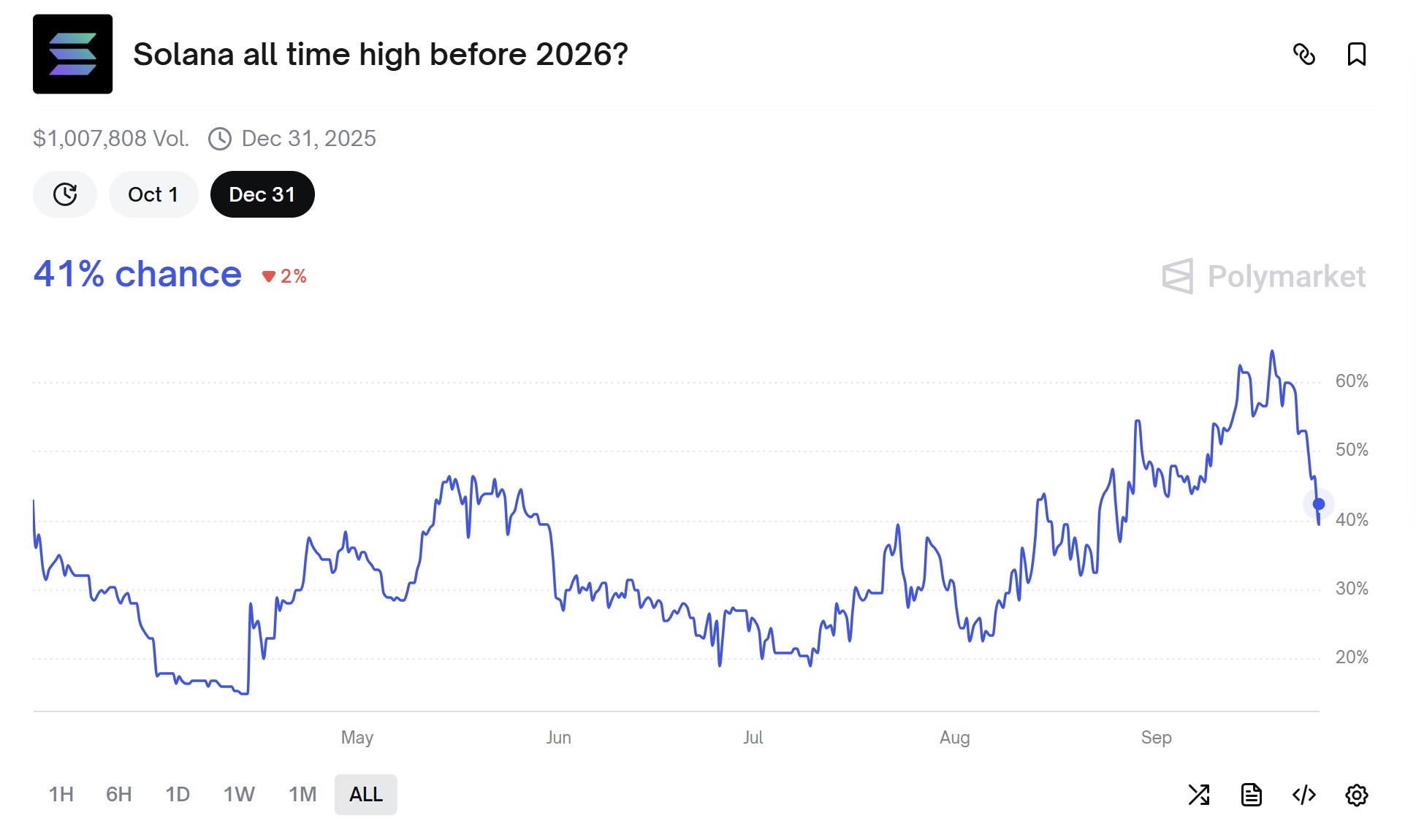This screenshot has width=1416, height=840.
Task: View the market rules document icon
Action: pos(1251,795)
